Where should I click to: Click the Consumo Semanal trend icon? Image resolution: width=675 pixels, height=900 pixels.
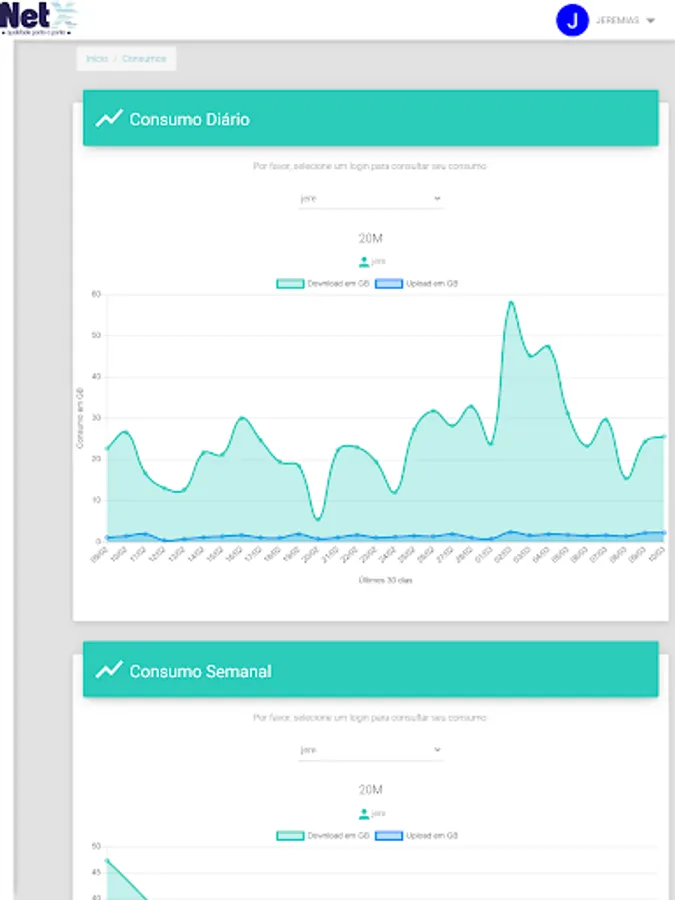109,670
